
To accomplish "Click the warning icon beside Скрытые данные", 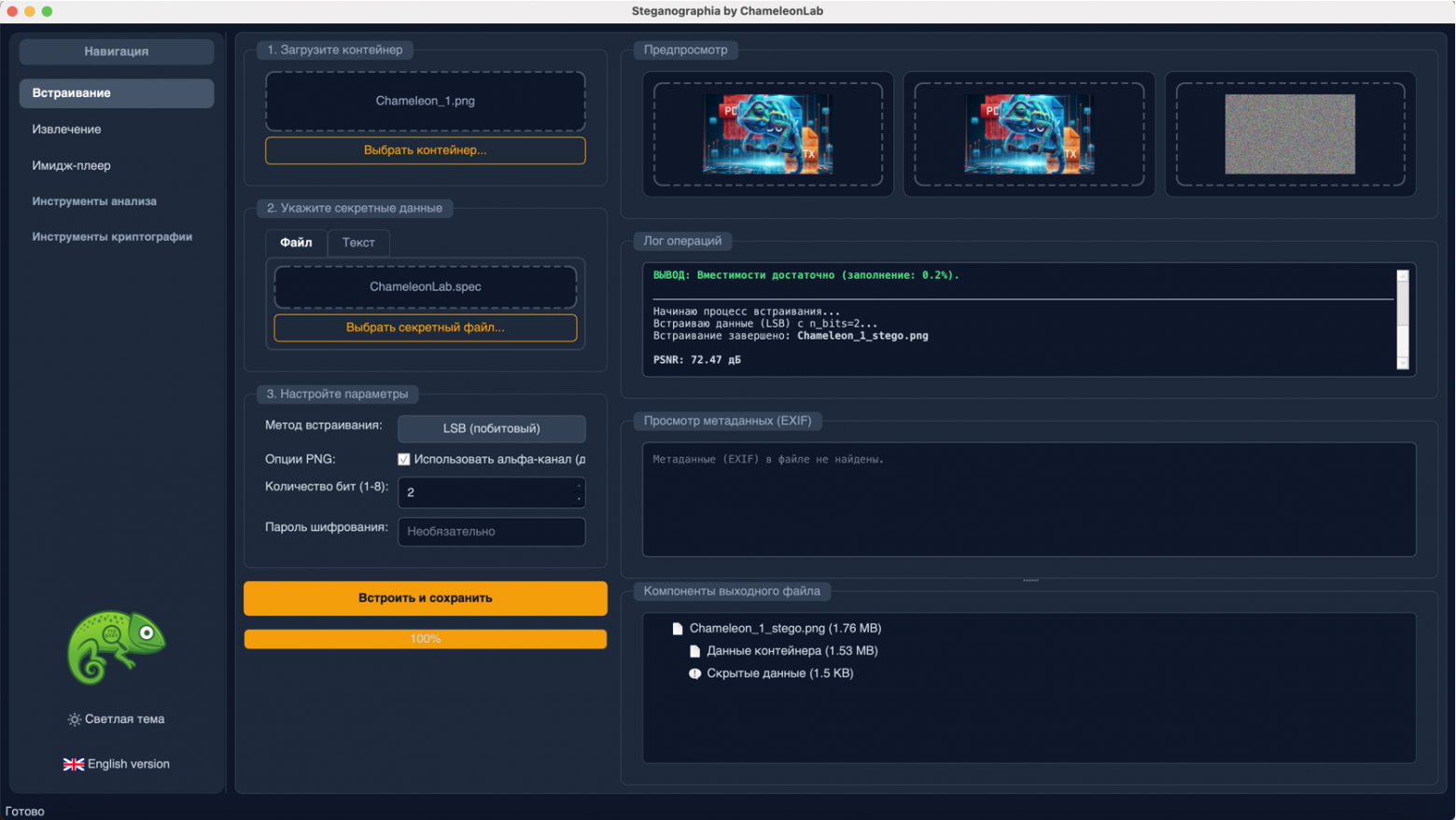I will pyautogui.click(x=693, y=673).
